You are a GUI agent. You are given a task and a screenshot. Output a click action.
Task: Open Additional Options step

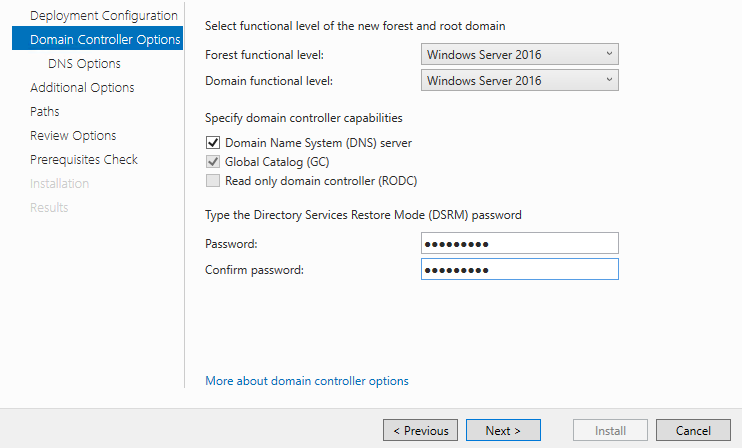[82, 88]
